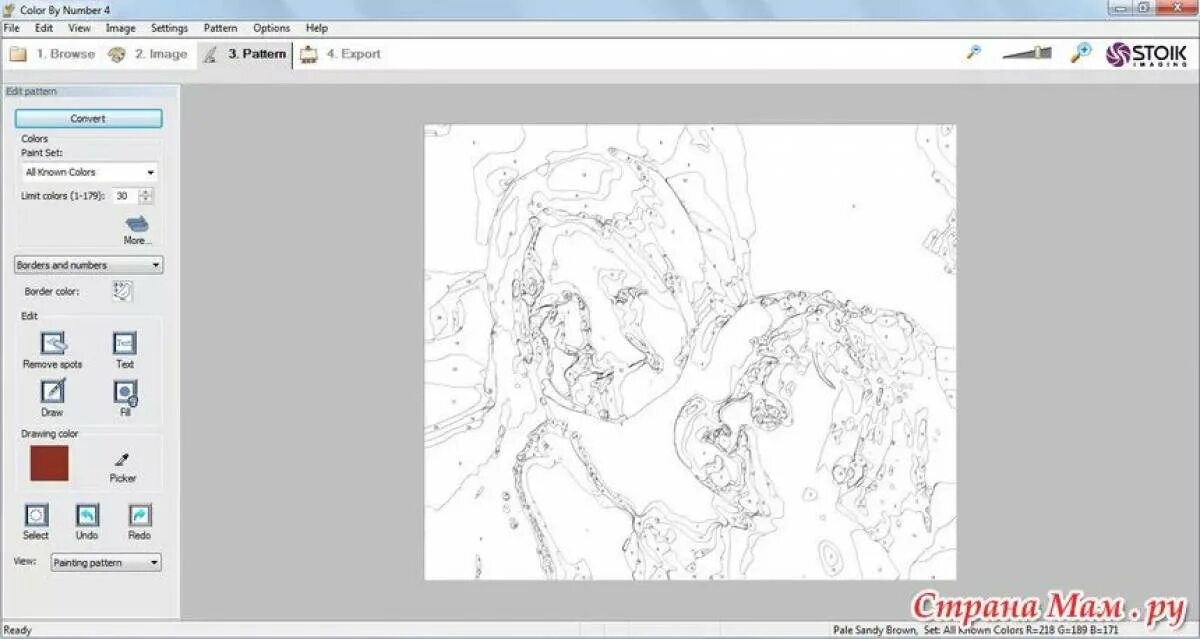Click the Edit pattern panel header

[x=90, y=91]
